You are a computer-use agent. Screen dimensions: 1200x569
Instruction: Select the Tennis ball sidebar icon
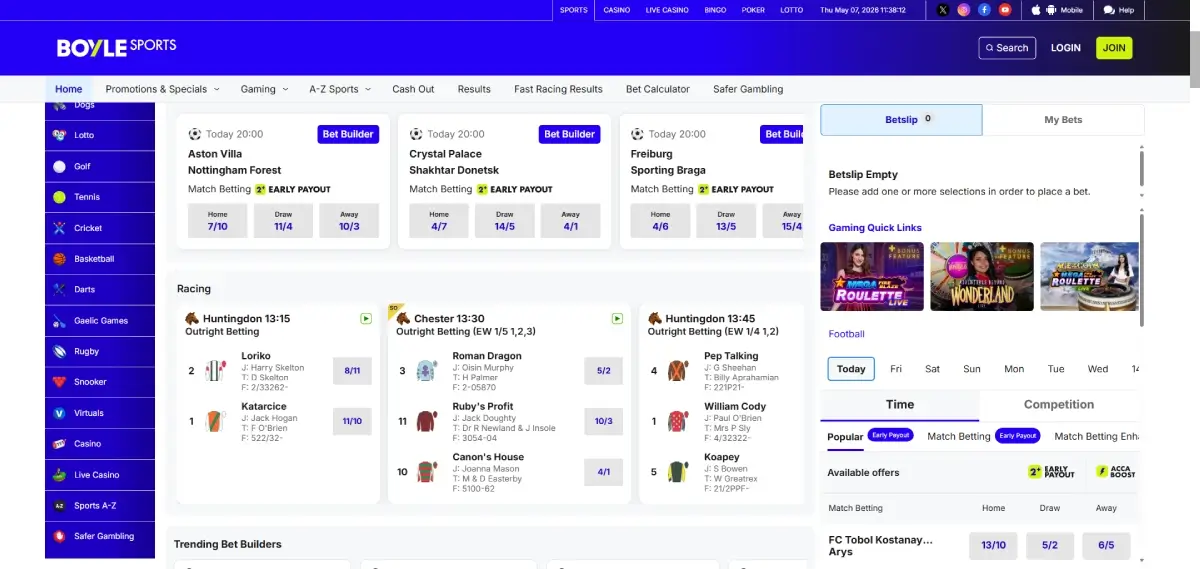coord(60,197)
